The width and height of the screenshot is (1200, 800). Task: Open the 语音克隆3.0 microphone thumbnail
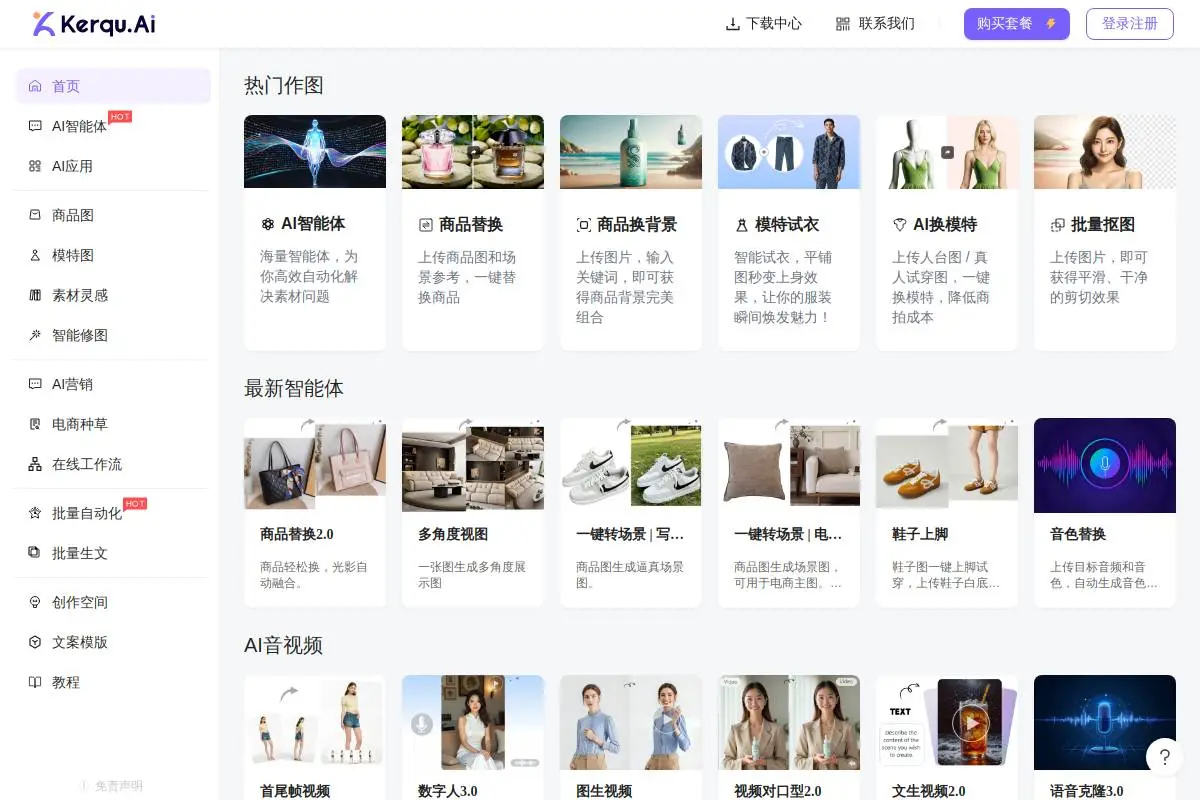[1105, 722]
